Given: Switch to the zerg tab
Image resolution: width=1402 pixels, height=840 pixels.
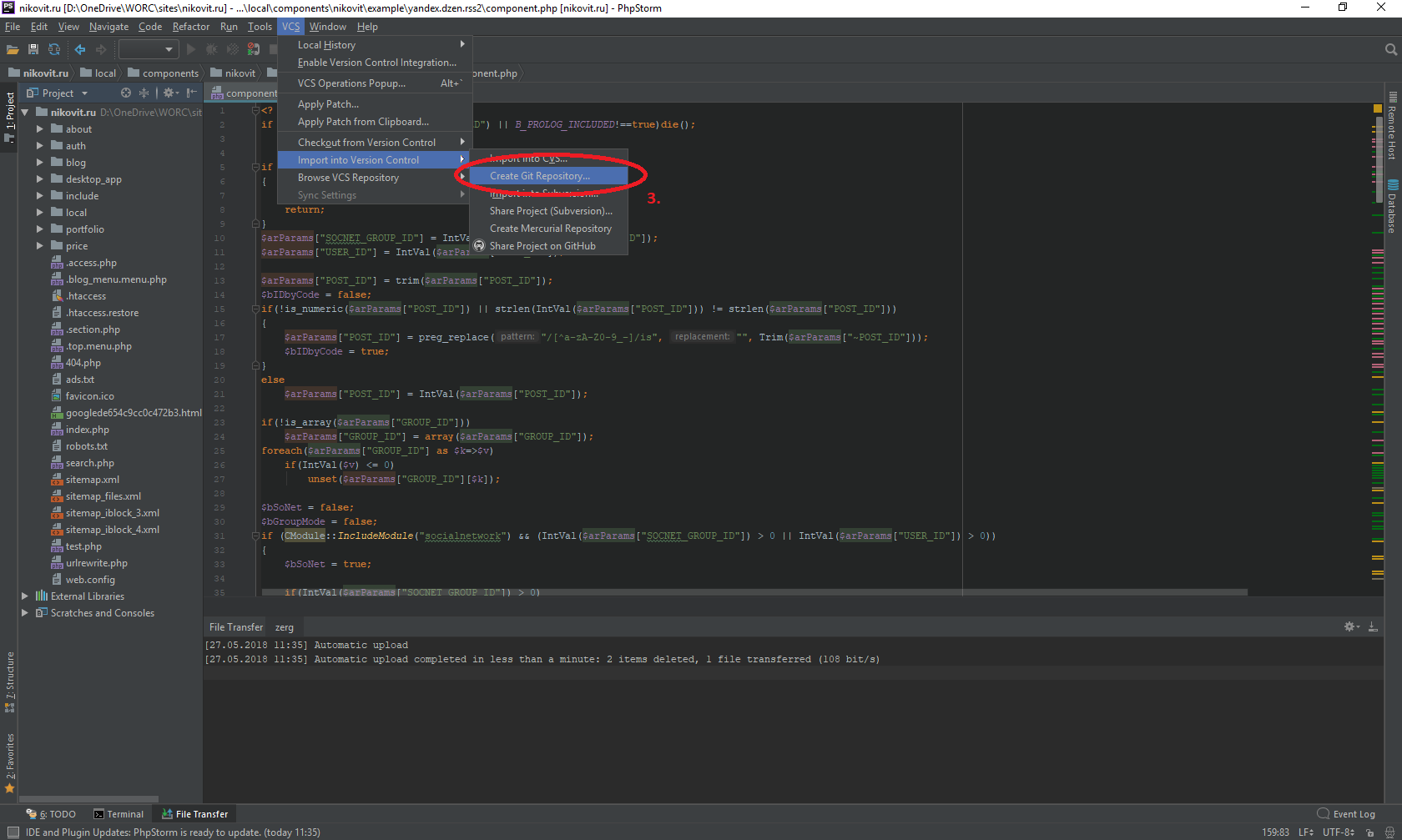Looking at the screenshot, I should click(x=285, y=627).
